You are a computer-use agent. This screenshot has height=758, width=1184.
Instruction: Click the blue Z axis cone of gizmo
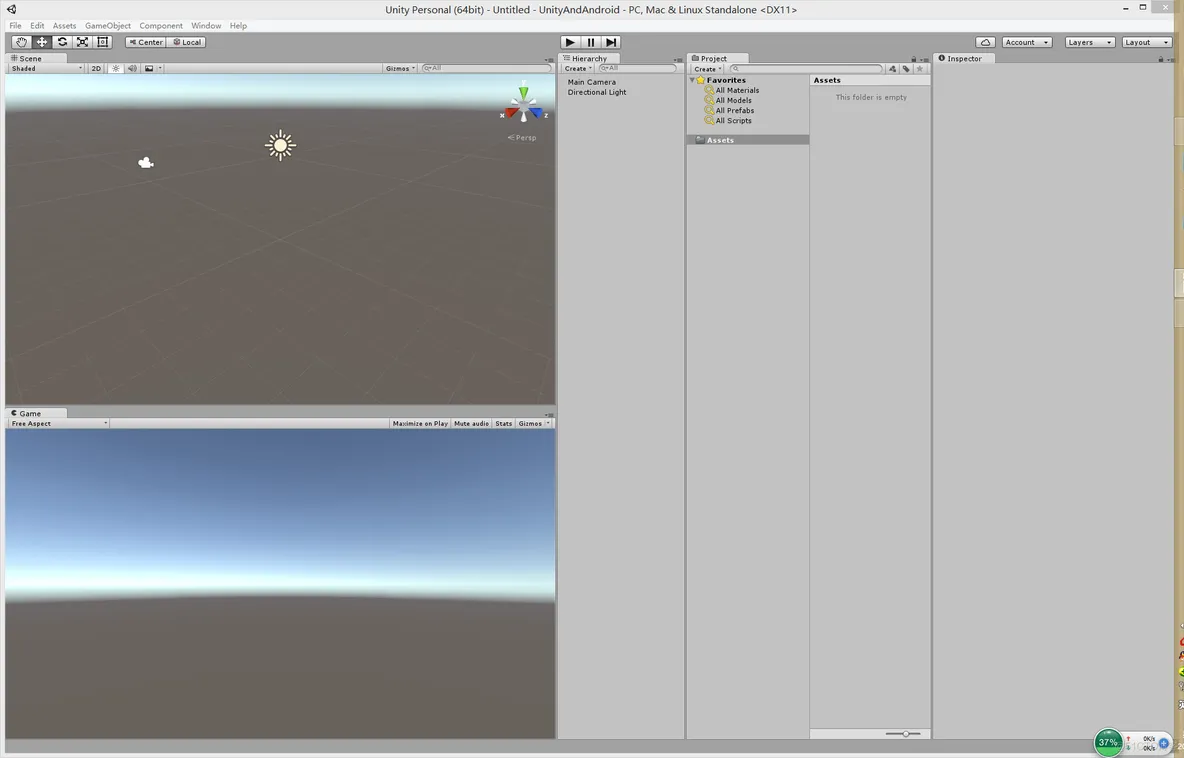tap(535, 112)
